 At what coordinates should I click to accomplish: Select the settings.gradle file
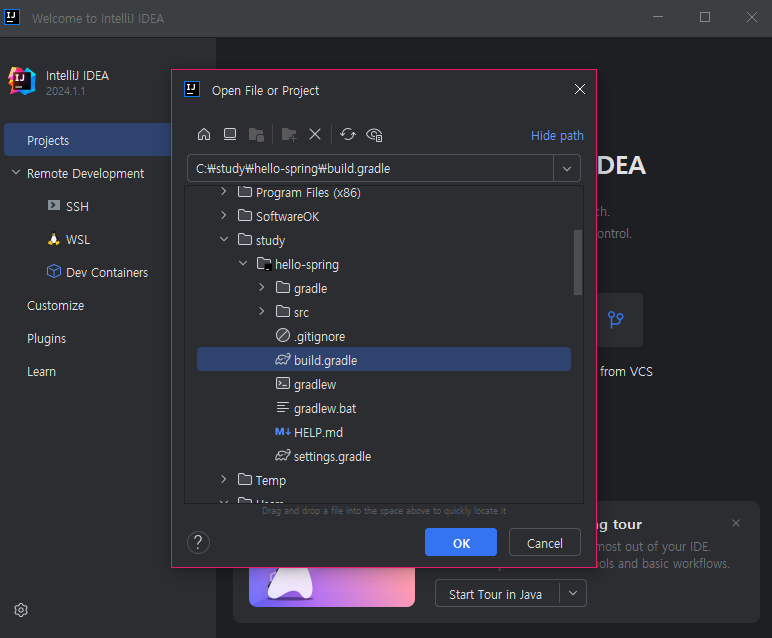tap(384, 456)
